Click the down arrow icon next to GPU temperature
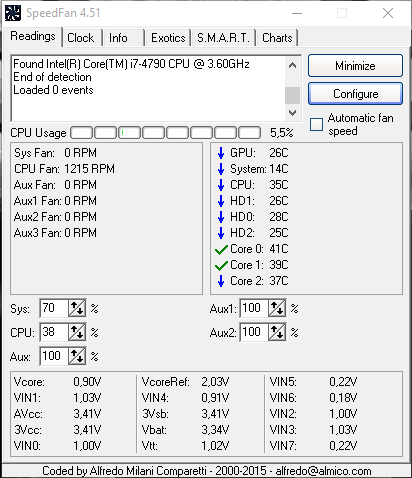412x478 pixels. point(221,153)
